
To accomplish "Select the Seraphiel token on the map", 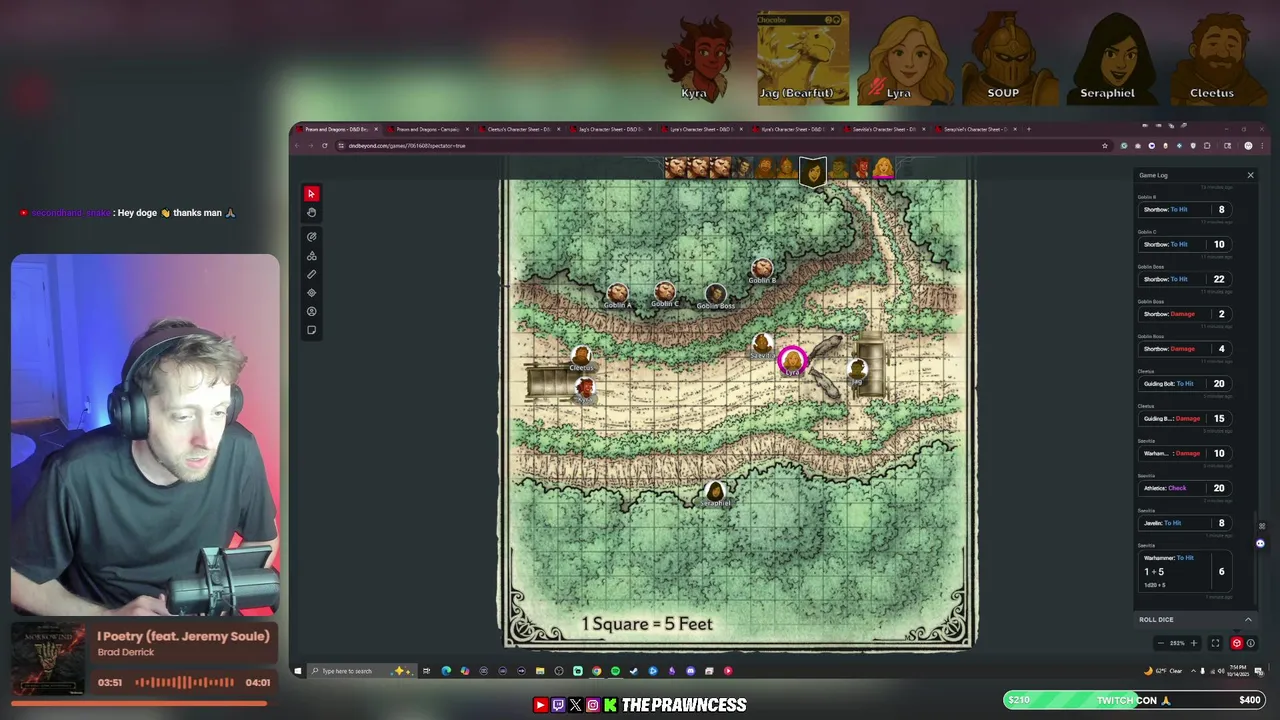I will [x=715, y=491].
